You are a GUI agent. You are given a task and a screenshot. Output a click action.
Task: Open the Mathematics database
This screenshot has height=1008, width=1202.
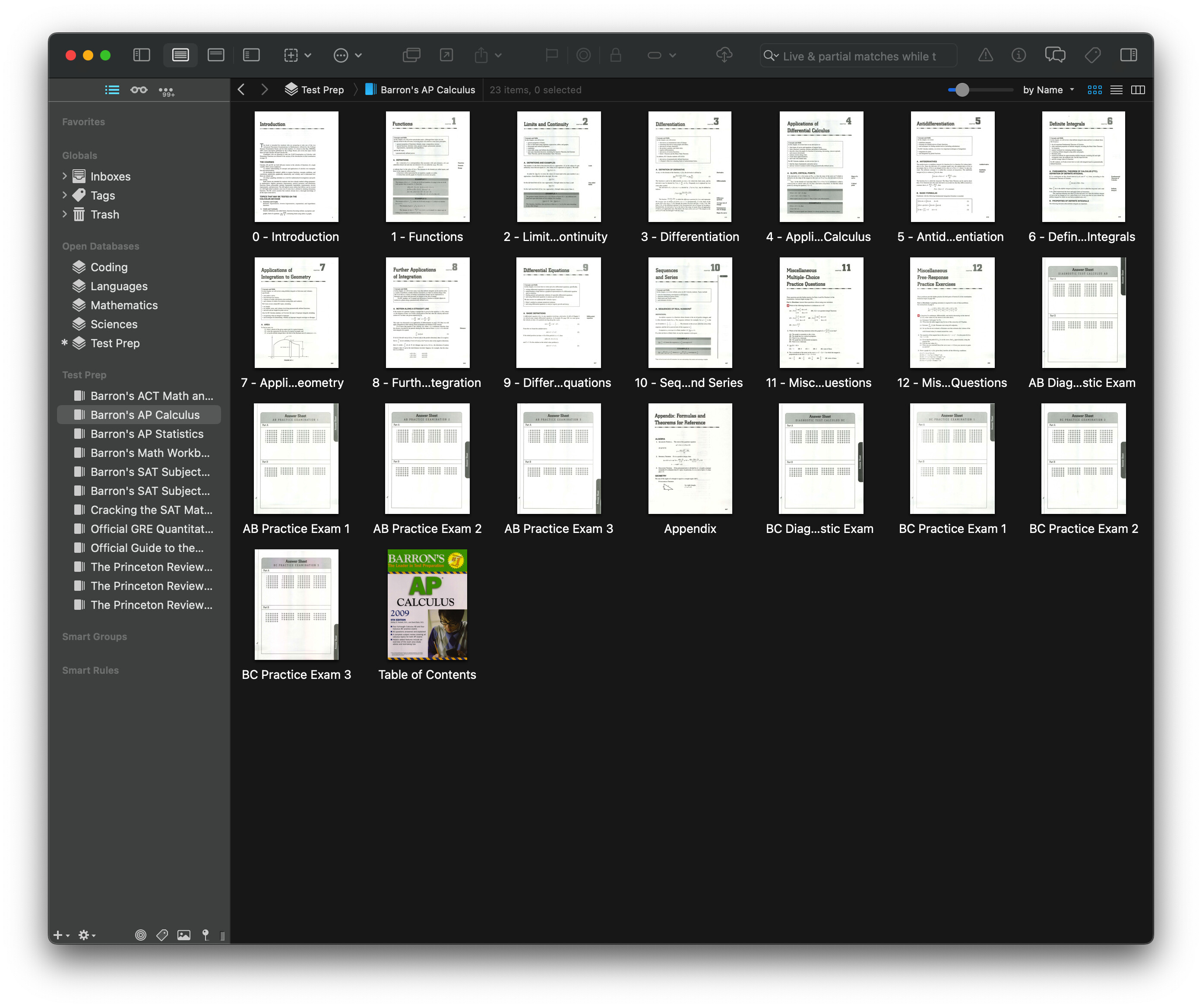(x=123, y=305)
